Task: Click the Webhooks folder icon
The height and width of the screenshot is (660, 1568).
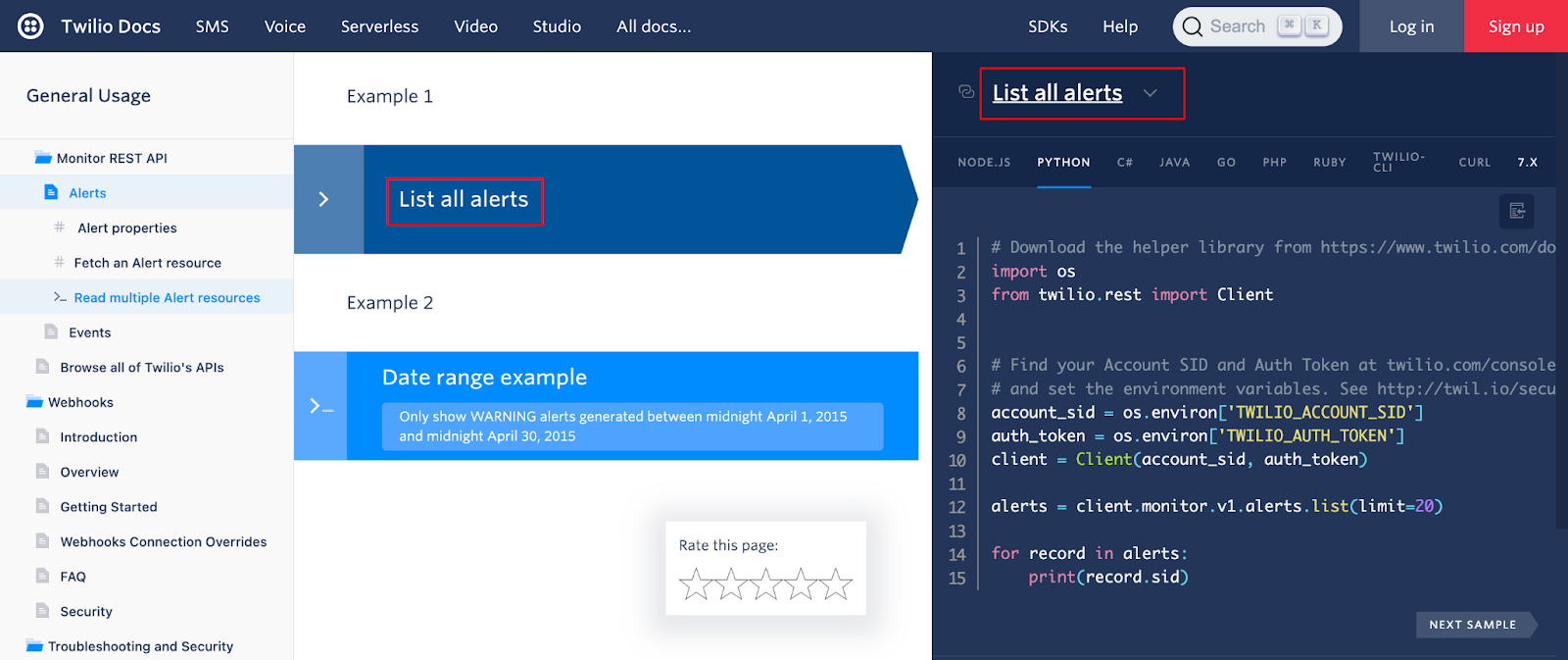Action: coord(35,402)
